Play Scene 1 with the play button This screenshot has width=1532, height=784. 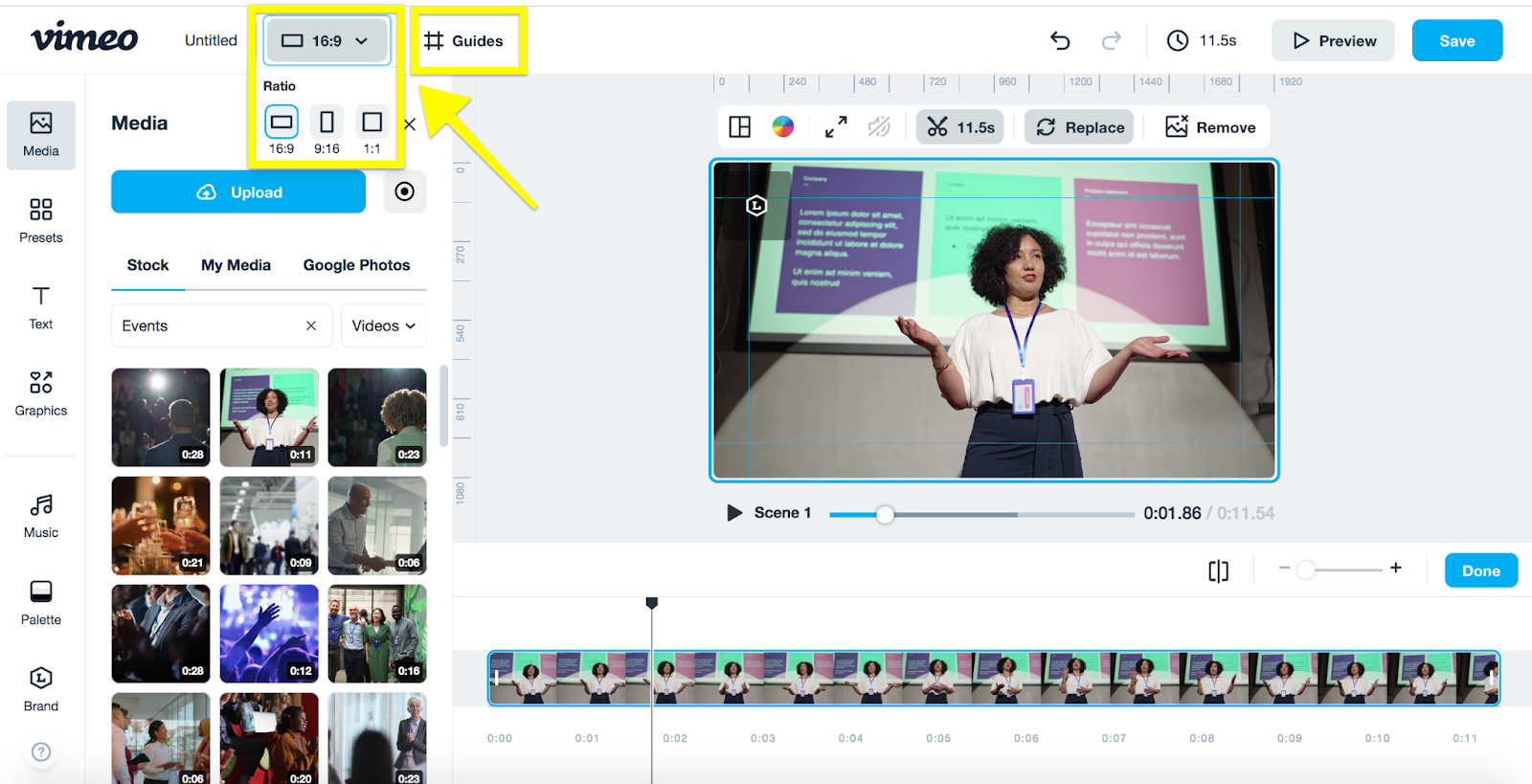click(734, 513)
